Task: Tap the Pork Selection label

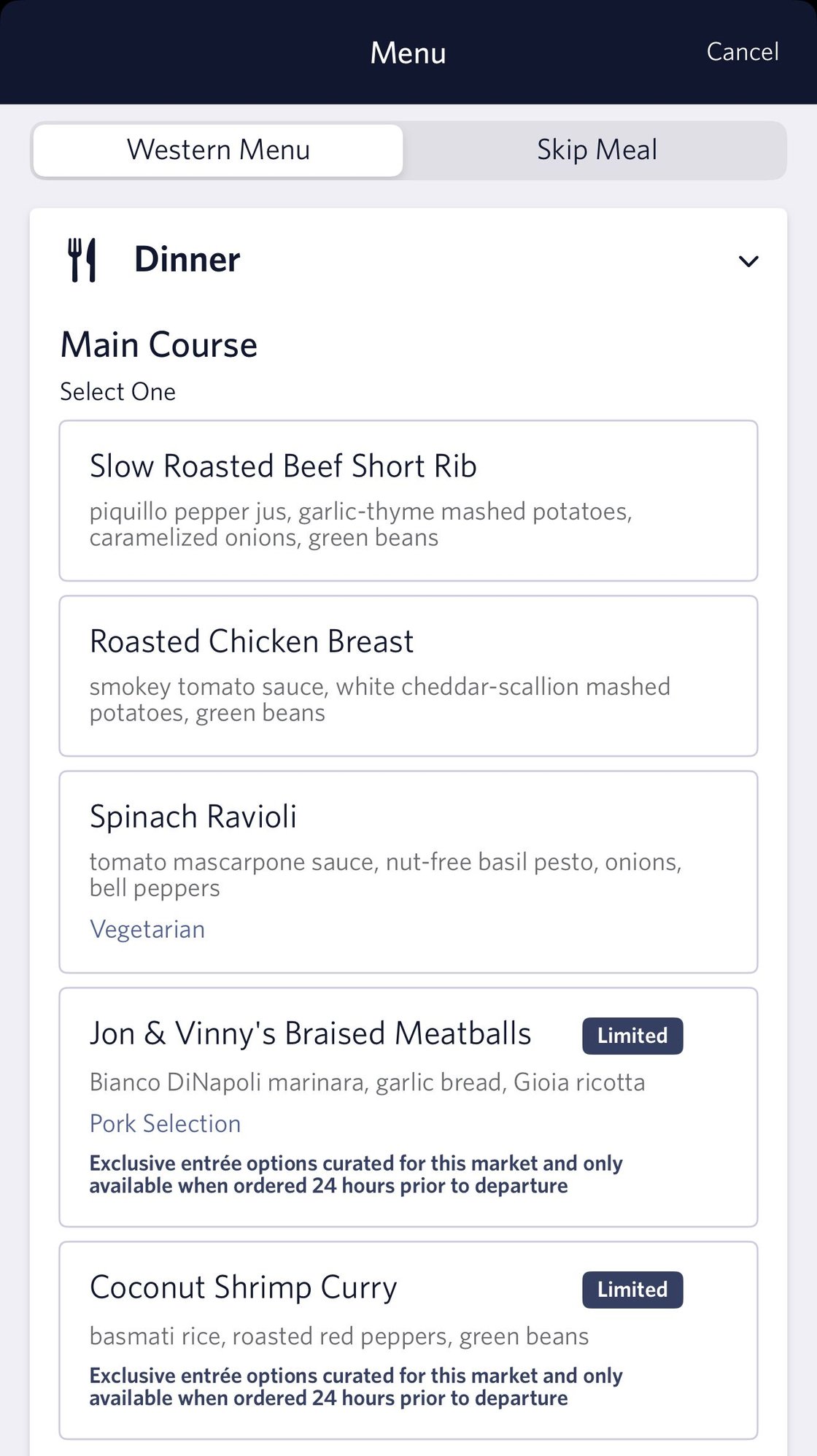Action: pyautogui.click(x=165, y=1124)
